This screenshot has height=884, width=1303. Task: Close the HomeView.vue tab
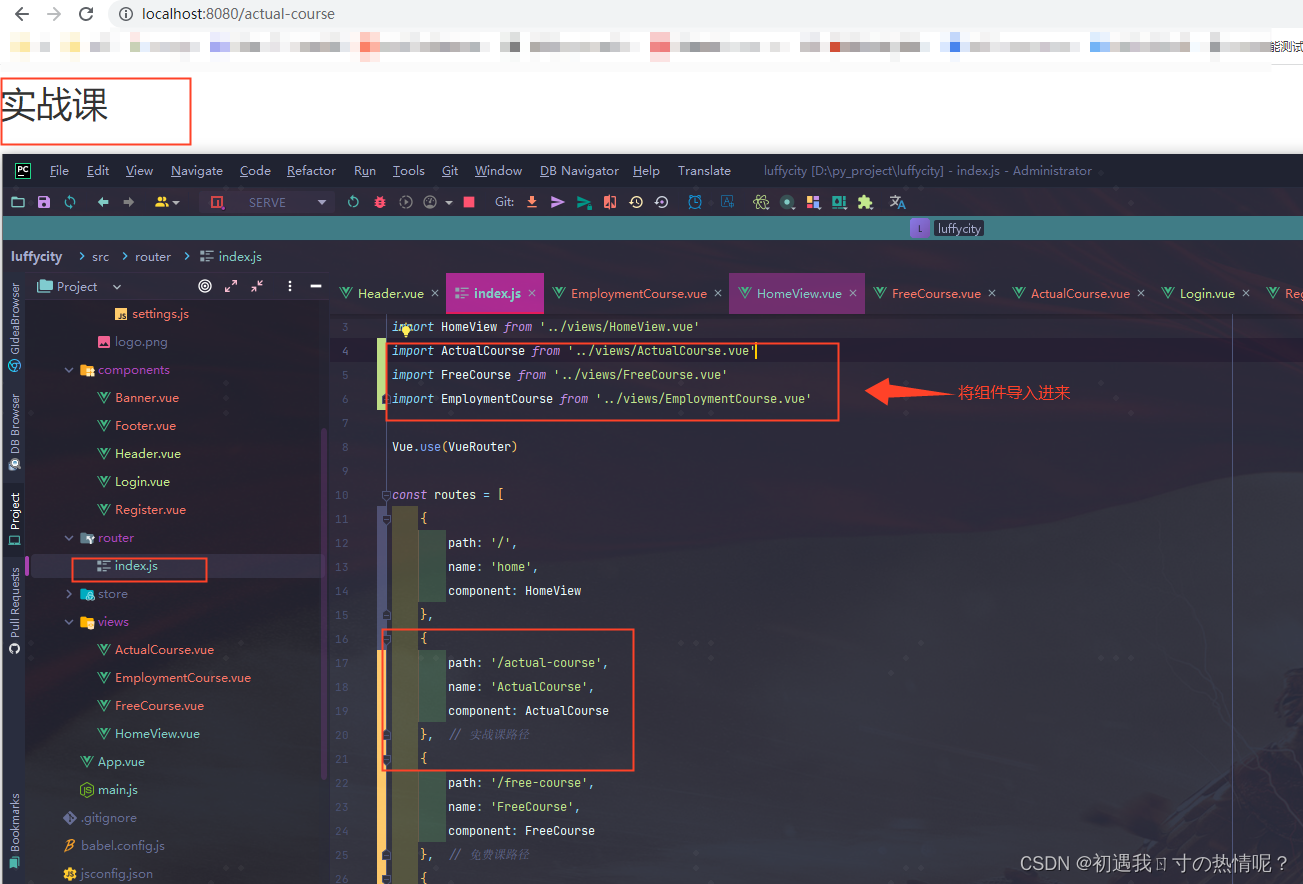coord(853,294)
